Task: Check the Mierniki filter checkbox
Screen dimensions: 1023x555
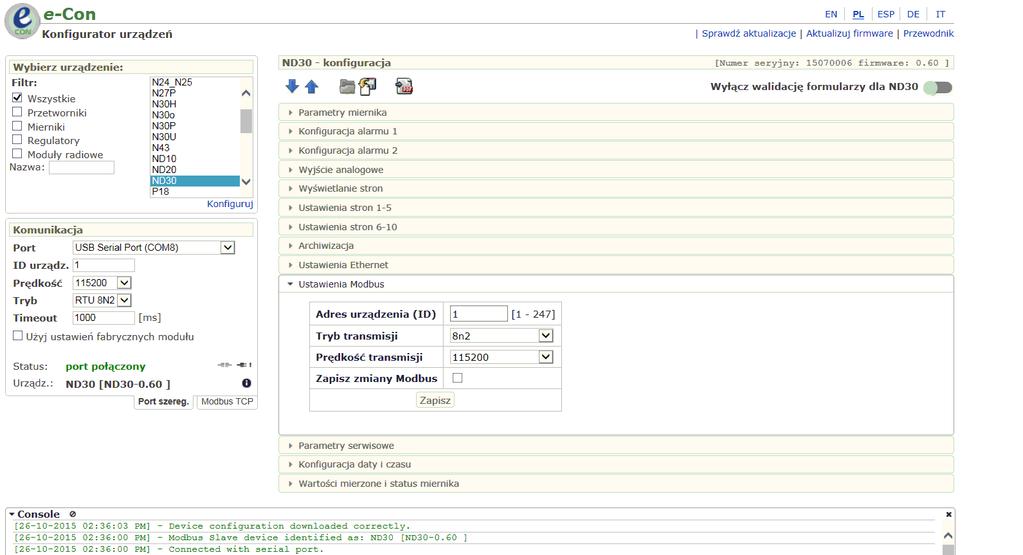Action: pos(17,126)
